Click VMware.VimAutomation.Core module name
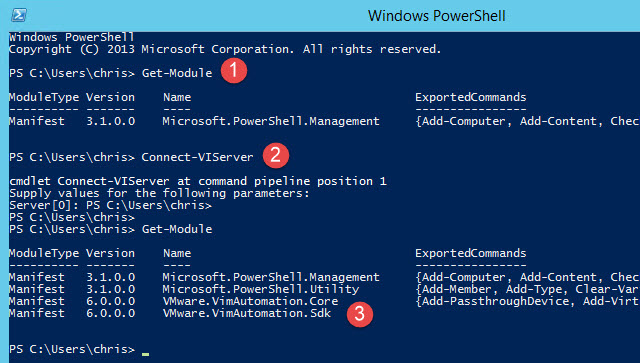Screen dimensions: 640x363 click(x=250, y=301)
